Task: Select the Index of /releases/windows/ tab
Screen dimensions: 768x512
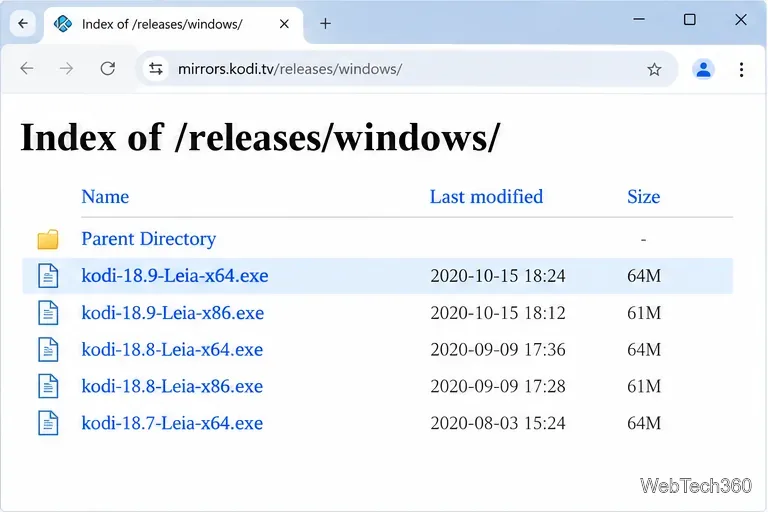Action: click(174, 24)
